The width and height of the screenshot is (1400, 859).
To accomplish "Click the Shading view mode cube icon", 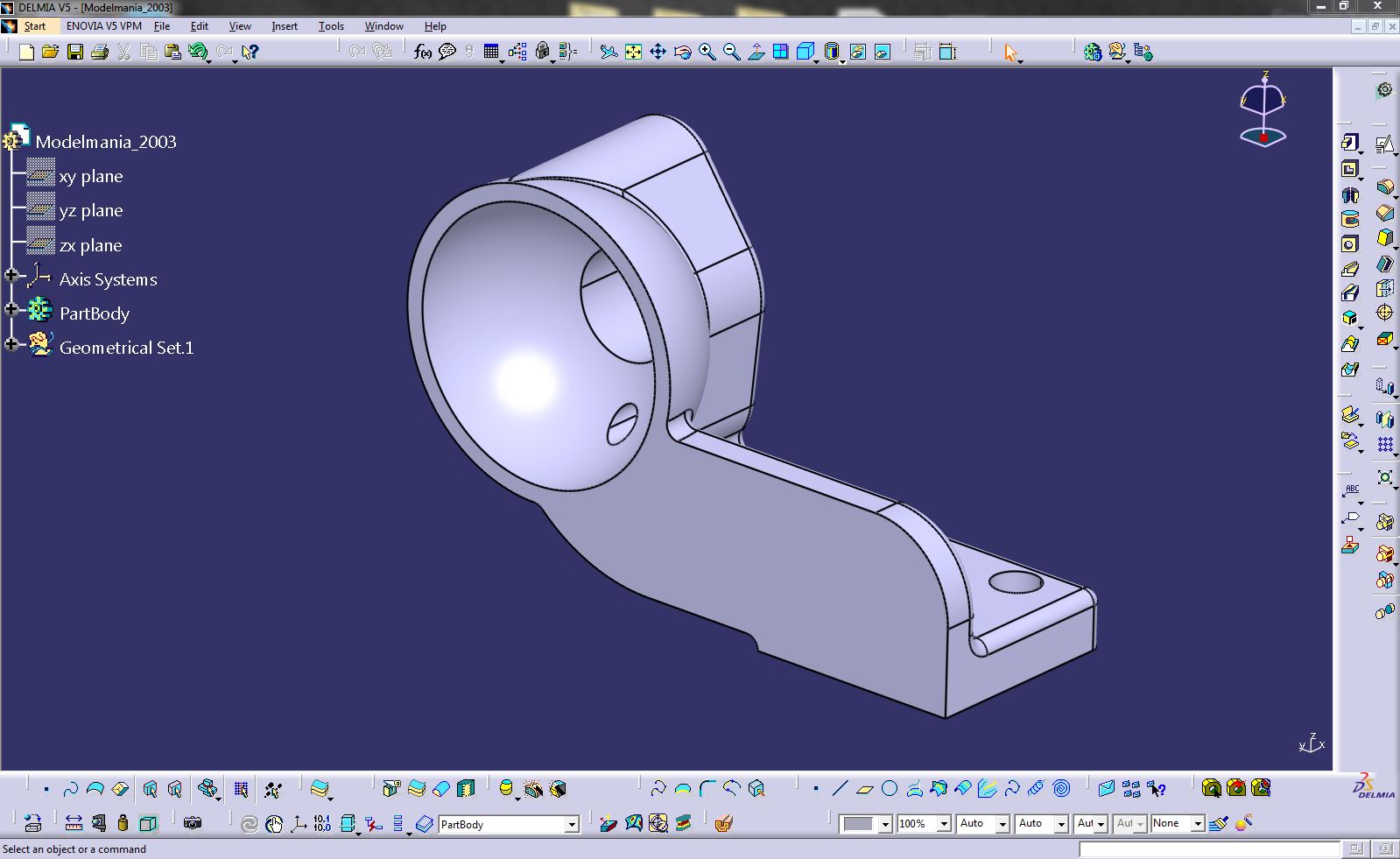I will [806, 53].
